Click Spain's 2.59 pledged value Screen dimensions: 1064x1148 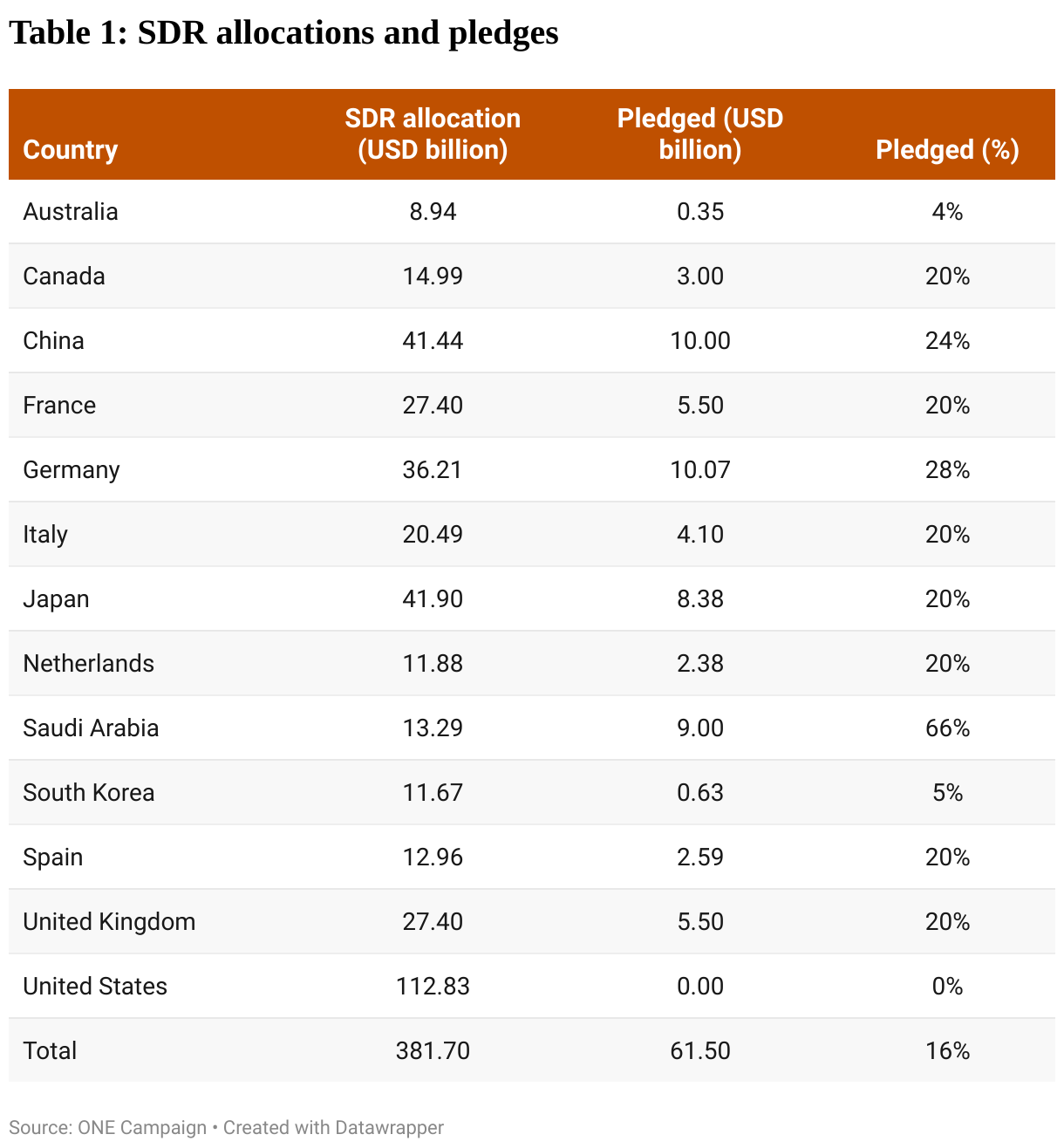[700, 858]
